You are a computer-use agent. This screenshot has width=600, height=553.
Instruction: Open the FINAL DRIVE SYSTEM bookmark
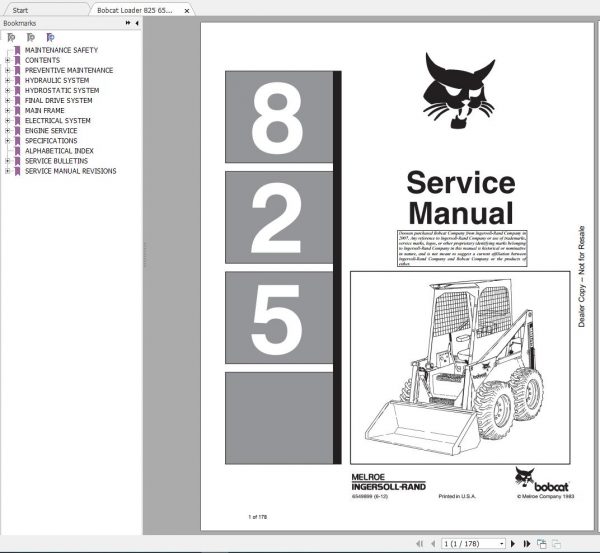pyautogui.click(x=59, y=100)
